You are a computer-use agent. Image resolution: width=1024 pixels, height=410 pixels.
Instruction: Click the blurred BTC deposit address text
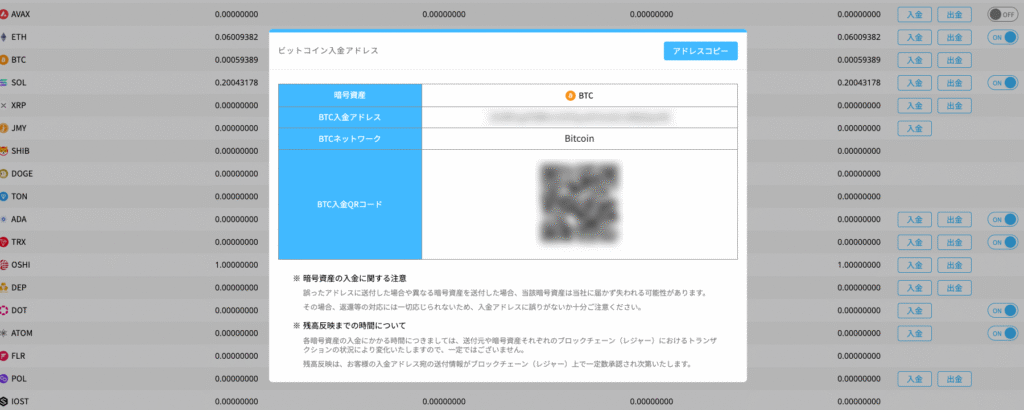click(580, 118)
